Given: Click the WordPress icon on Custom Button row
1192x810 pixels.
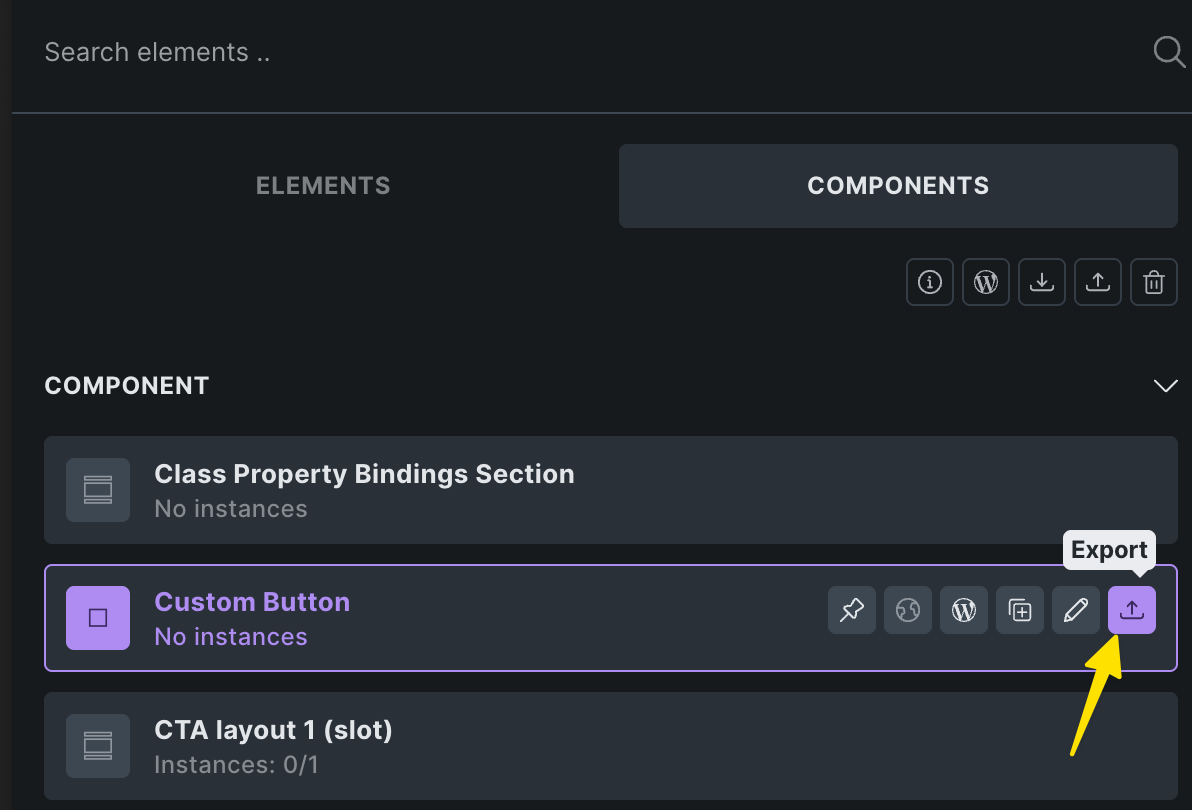Looking at the screenshot, I should [x=964, y=610].
